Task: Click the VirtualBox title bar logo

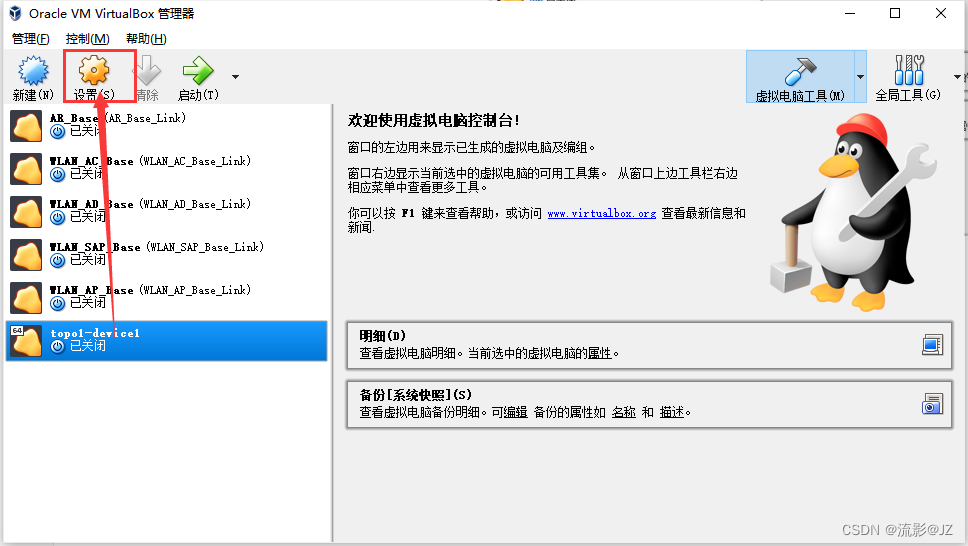Action: point(15,13)
